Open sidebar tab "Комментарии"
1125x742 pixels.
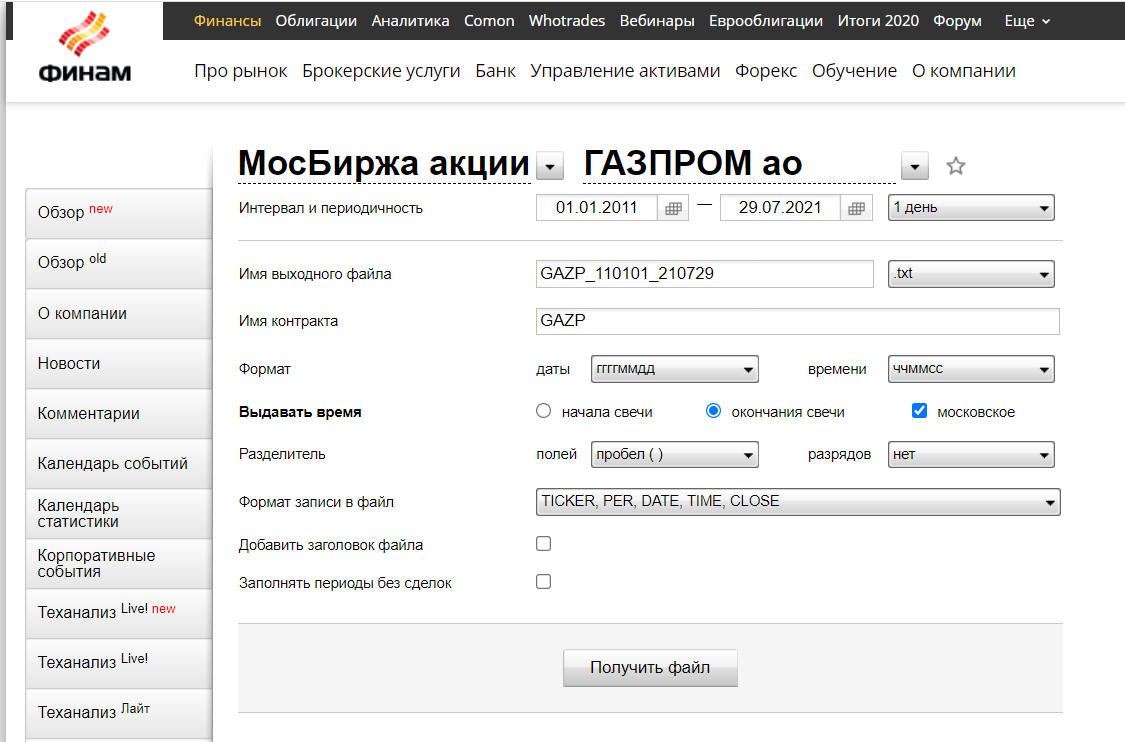point(119,414)
